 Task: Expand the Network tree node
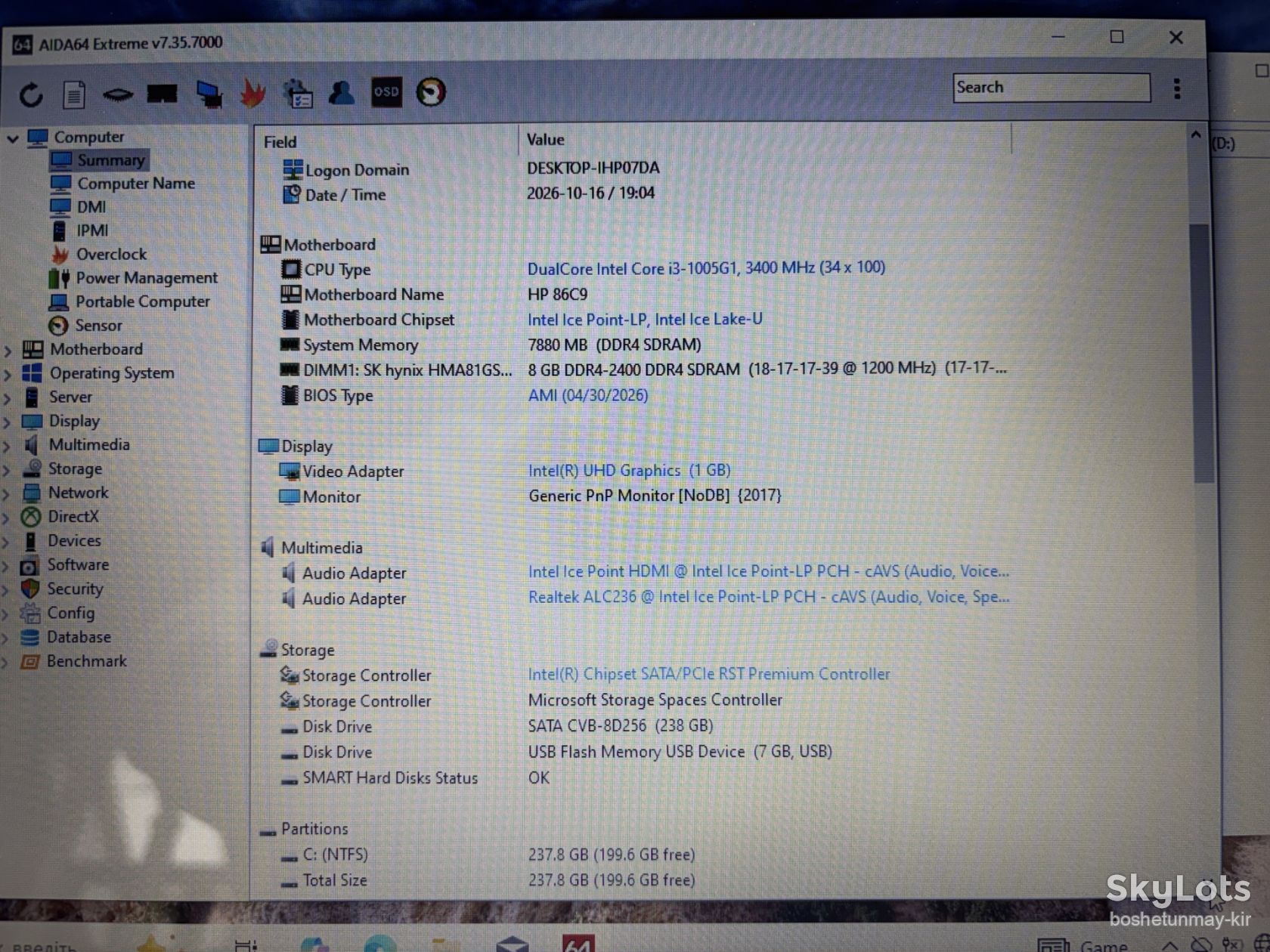click(x=8, y=495)
